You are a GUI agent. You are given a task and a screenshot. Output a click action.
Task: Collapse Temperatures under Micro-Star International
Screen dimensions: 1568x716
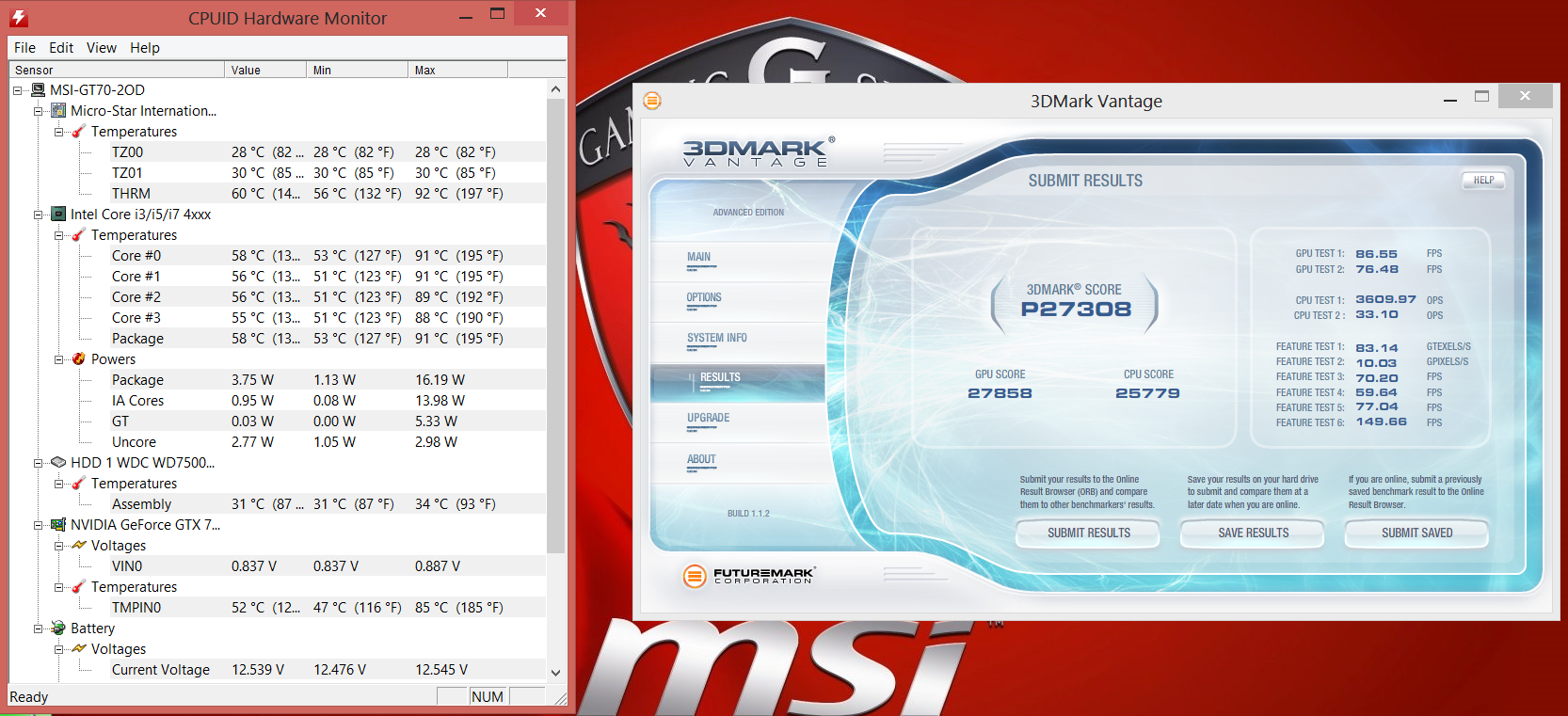59,132
